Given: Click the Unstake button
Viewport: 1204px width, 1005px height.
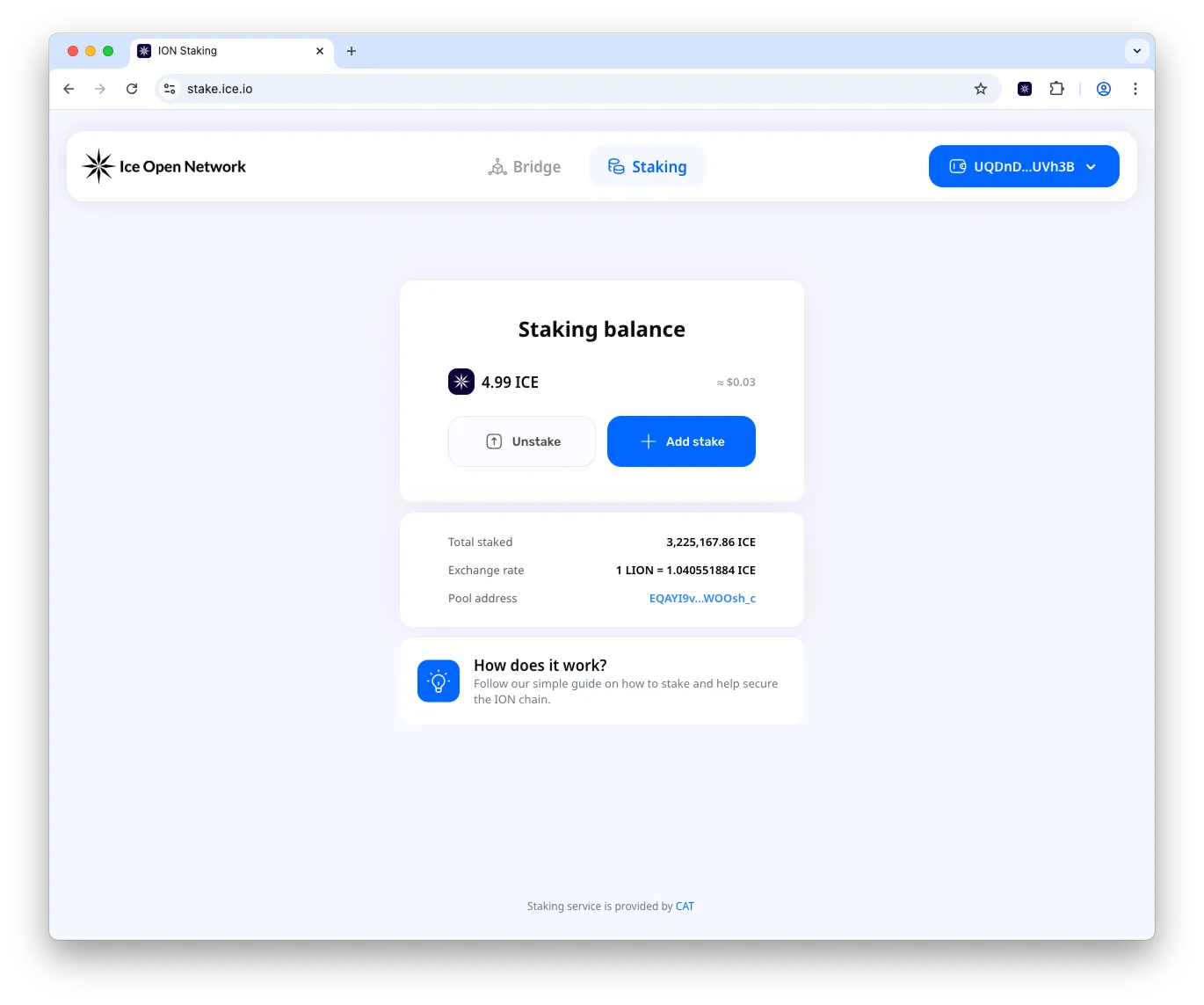Looking at the screenshot, I should pos(522,441).
